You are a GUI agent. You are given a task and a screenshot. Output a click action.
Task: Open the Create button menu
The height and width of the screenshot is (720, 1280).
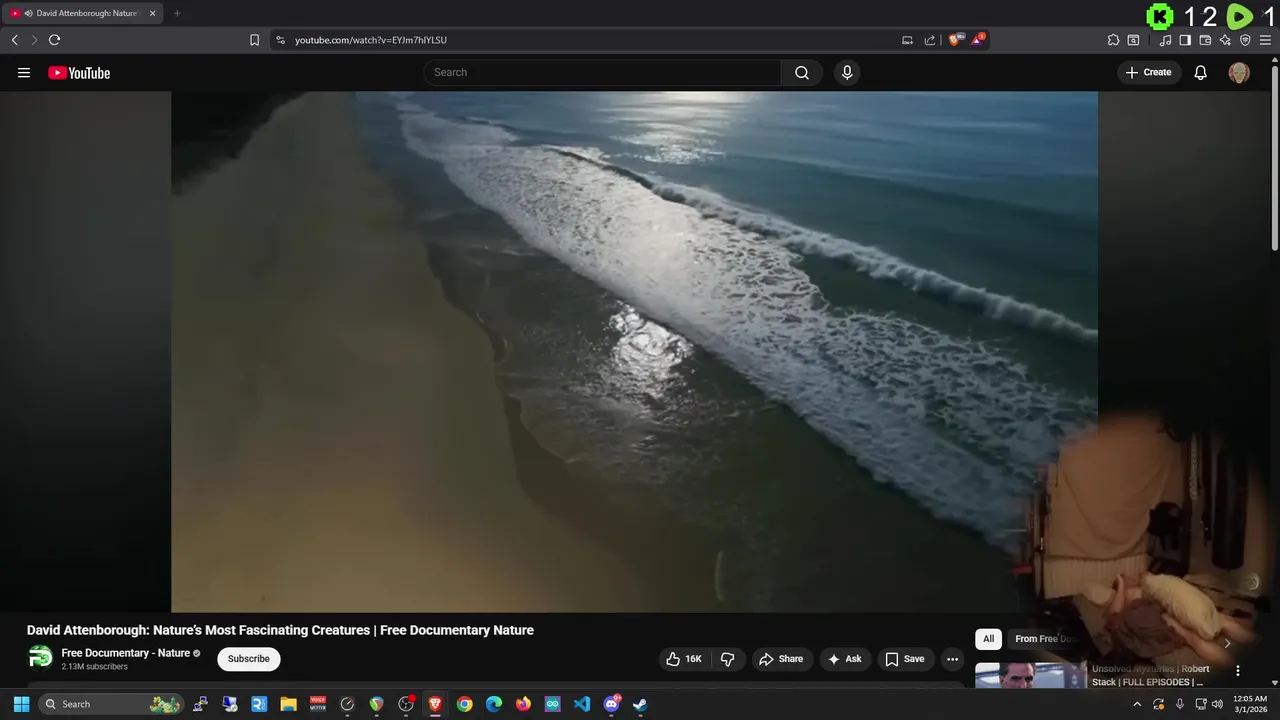click(x=1149, y=72)
